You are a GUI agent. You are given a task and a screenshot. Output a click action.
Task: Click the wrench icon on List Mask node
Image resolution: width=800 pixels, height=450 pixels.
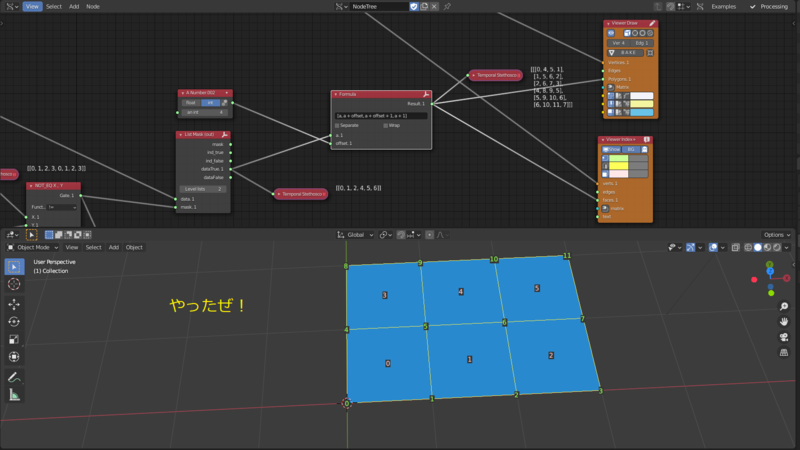coord(224,135)
